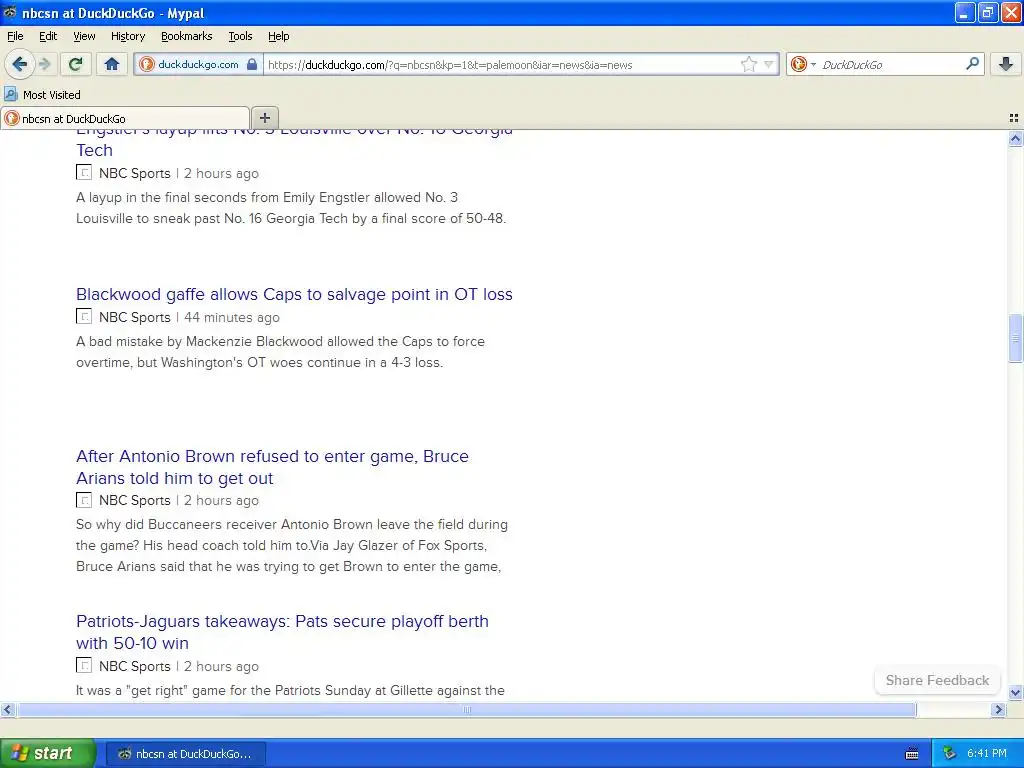Open the Antonio Brown refused to enter article
Image resolution: width=1024 pixels, height=768 pixels.
tap(272, 467)
